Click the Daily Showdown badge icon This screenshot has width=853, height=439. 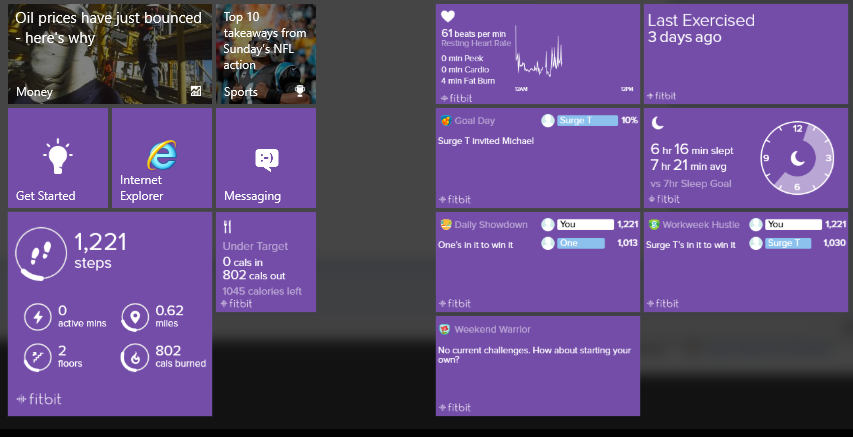pyautogui.click(x=446, y=225)
